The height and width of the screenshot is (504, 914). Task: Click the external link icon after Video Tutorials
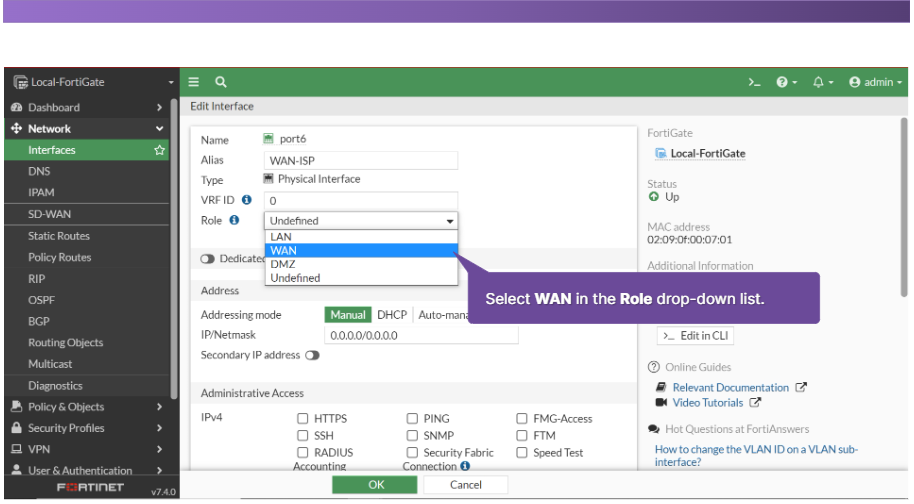755,402
